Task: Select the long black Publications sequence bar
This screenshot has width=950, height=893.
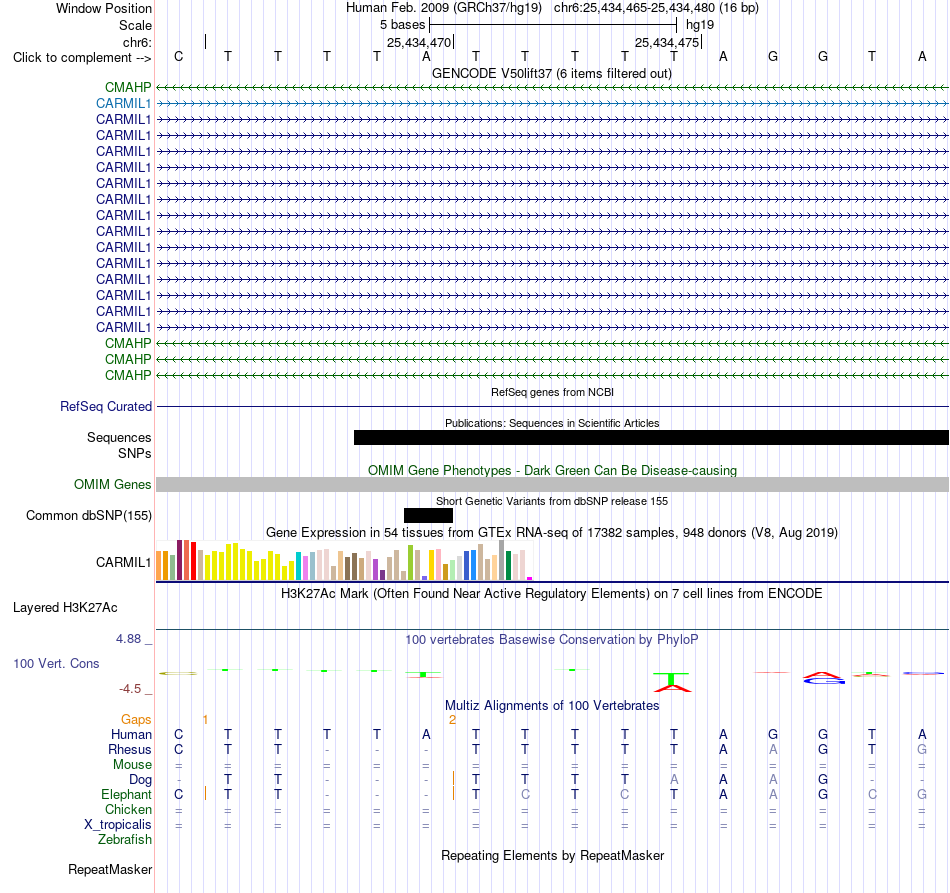Action: click(x=651, y=437)
